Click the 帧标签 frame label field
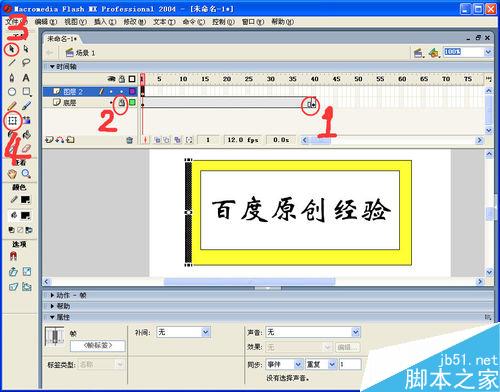 coord(98,346)
